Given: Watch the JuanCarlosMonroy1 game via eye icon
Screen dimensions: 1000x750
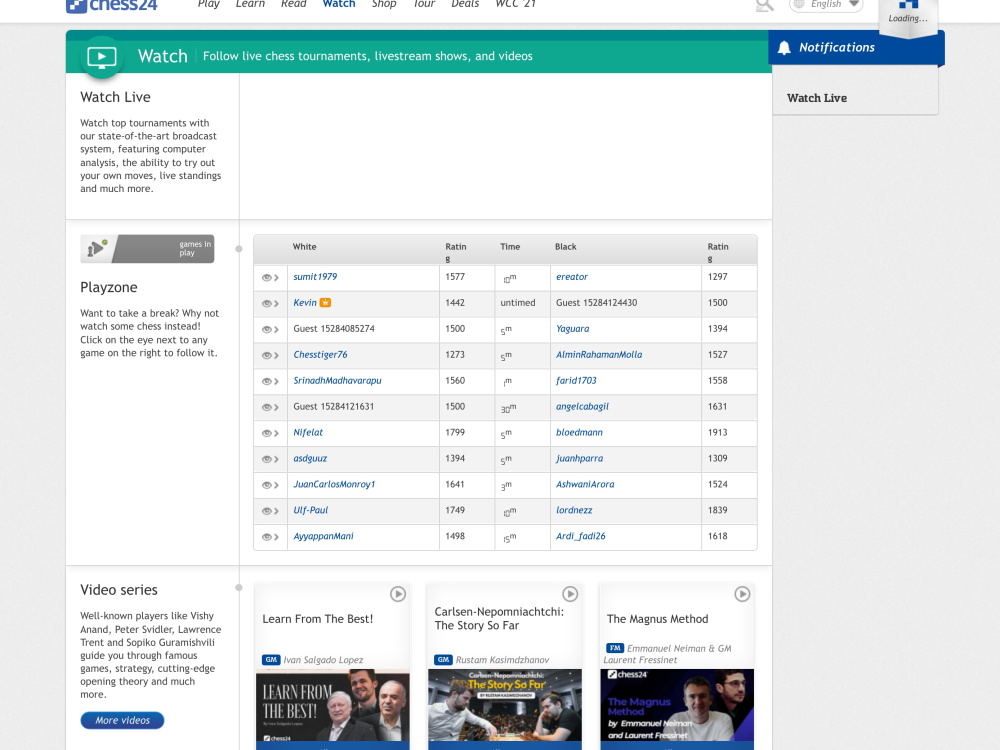Looking at the screenshot, I should click(x=270, y=485).
